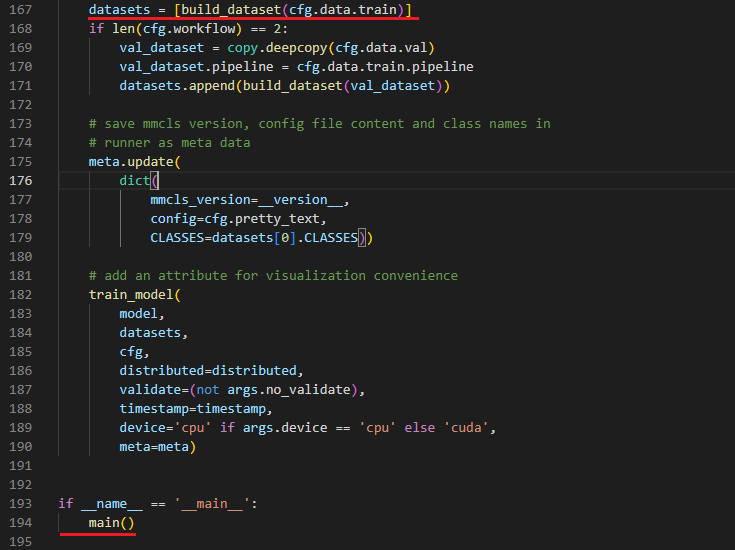Viewport: 735px width, 550px height.
Task: Click the comment '# save mmcls version' line
Action: point(320,124)
